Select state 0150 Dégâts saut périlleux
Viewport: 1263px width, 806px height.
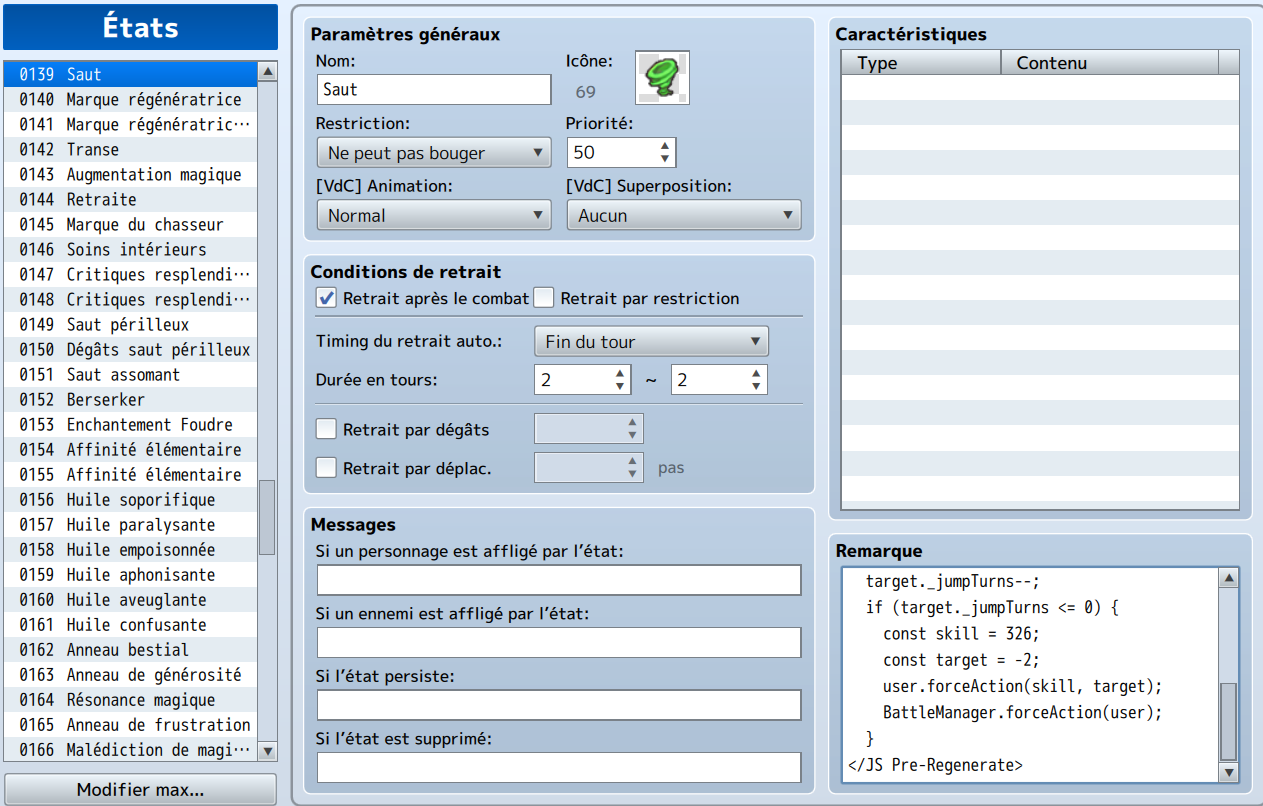pyautogui.click(x=130, y=349)
